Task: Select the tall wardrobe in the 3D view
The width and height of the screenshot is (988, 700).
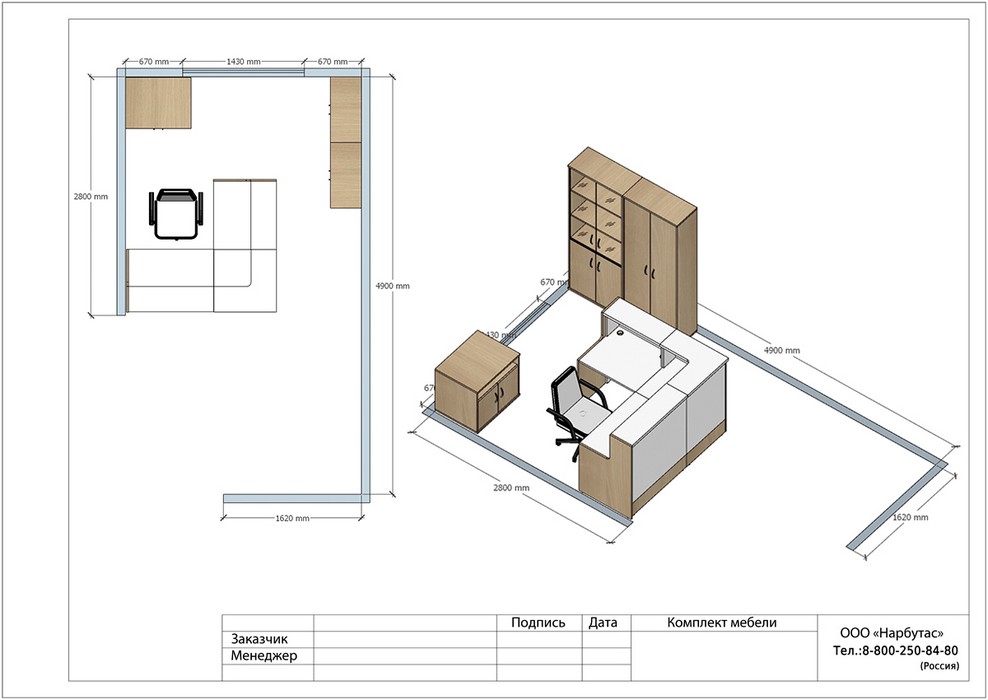Action: [660, 254]
